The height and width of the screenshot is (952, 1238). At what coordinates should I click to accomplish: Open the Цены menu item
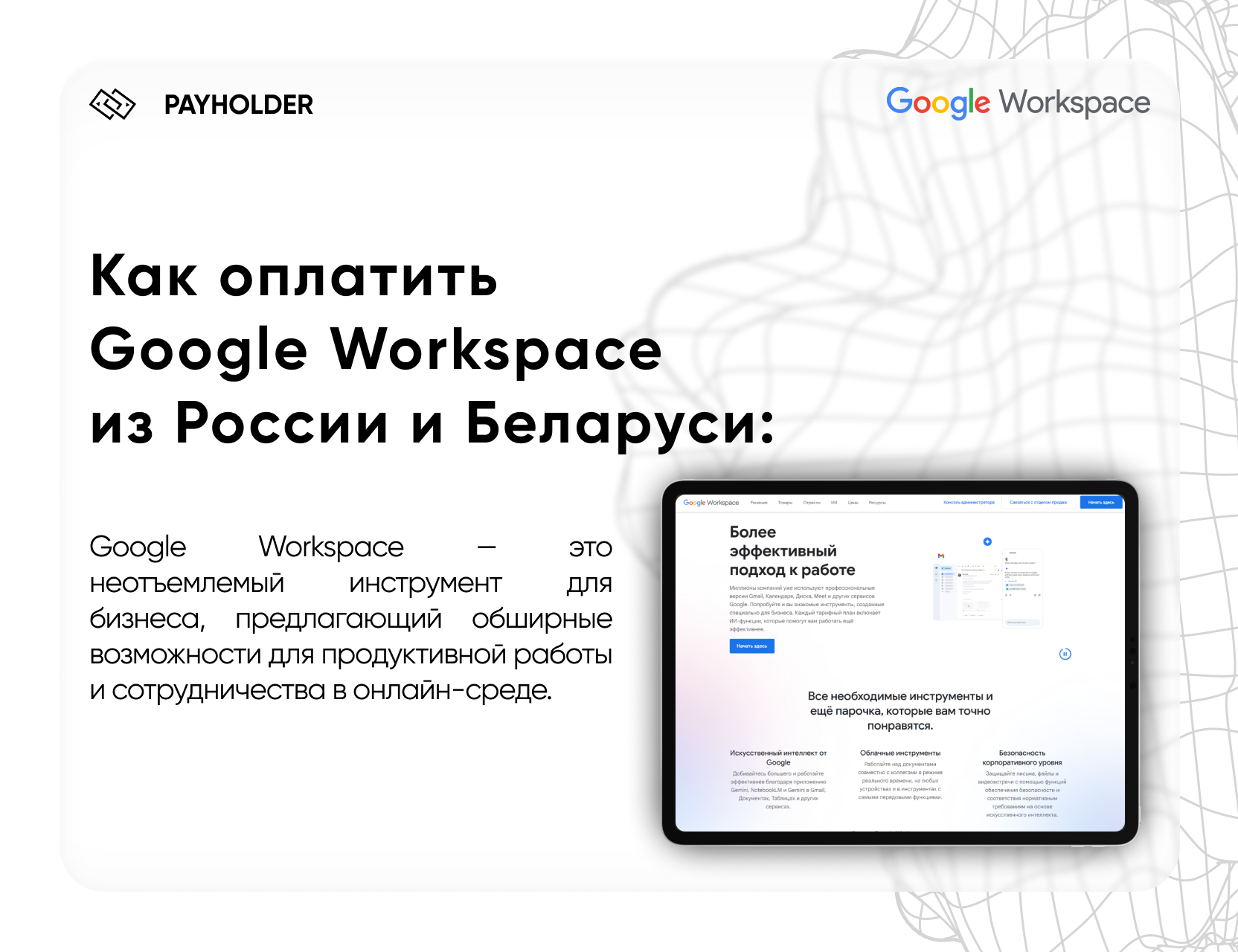click(853, 503)
